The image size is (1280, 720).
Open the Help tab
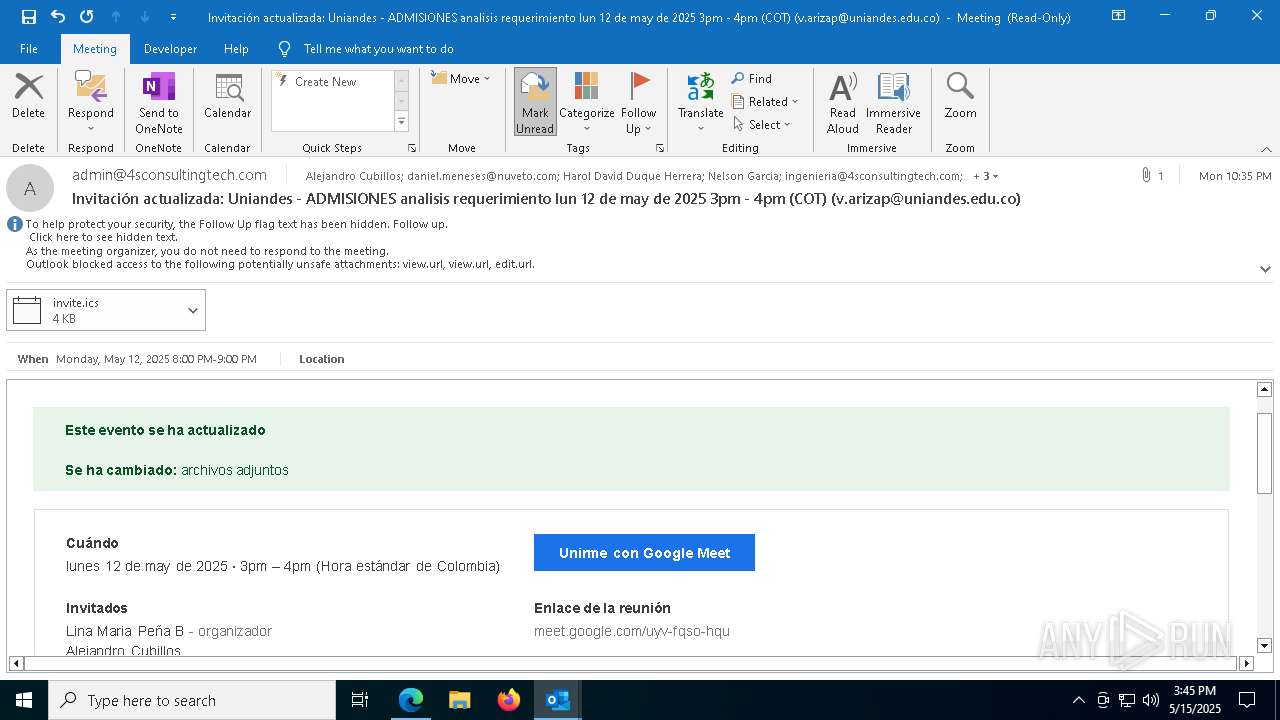(236, 49)
